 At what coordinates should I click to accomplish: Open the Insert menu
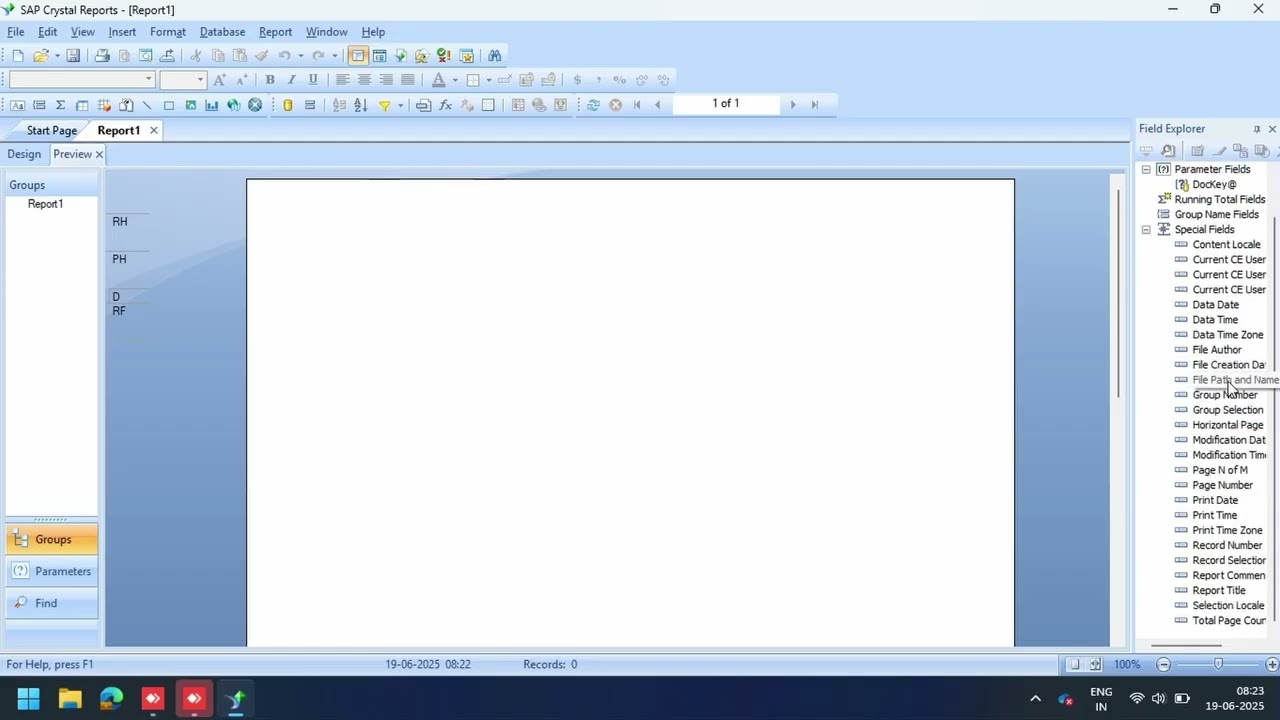coord(122,32)
